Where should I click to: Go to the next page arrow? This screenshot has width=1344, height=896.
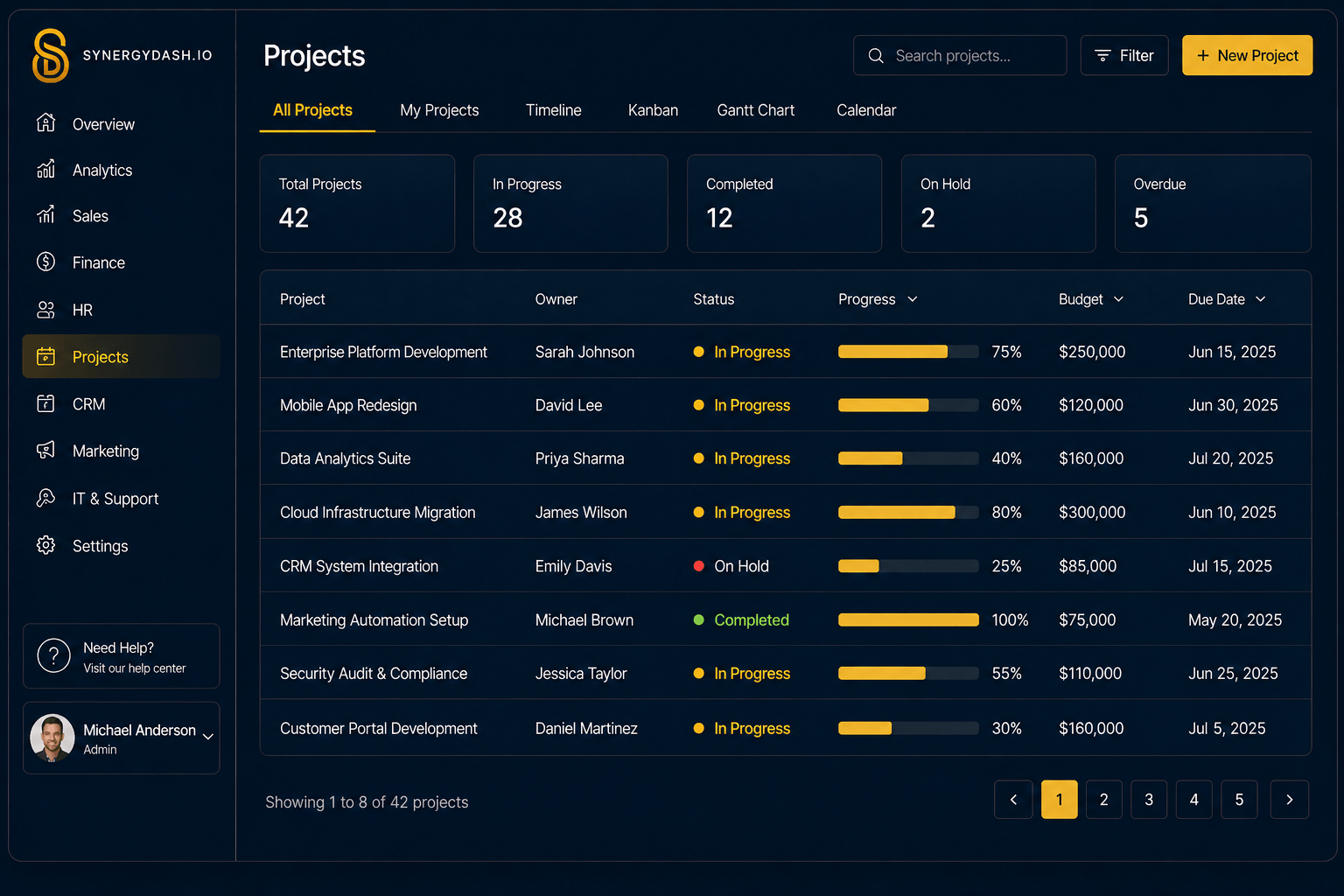click(x=1290, y=800)
